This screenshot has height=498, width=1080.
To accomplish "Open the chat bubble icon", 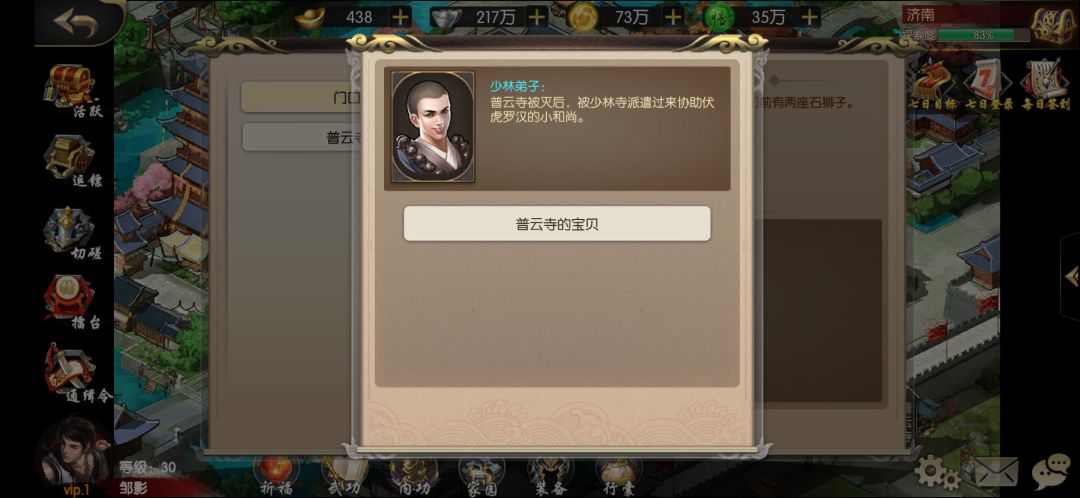I will pos(1050,473).
